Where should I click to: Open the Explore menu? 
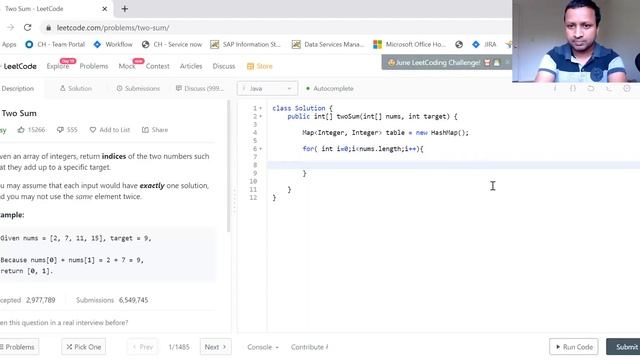click(x=58, y=66)
